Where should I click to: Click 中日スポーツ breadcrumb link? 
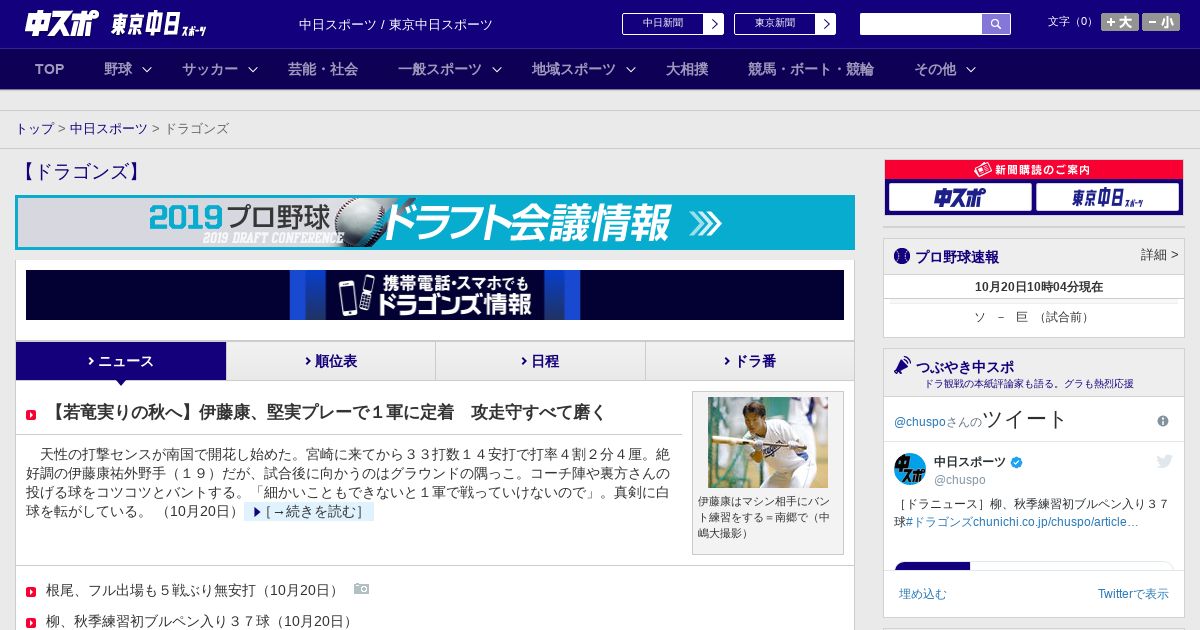point(109,129)
